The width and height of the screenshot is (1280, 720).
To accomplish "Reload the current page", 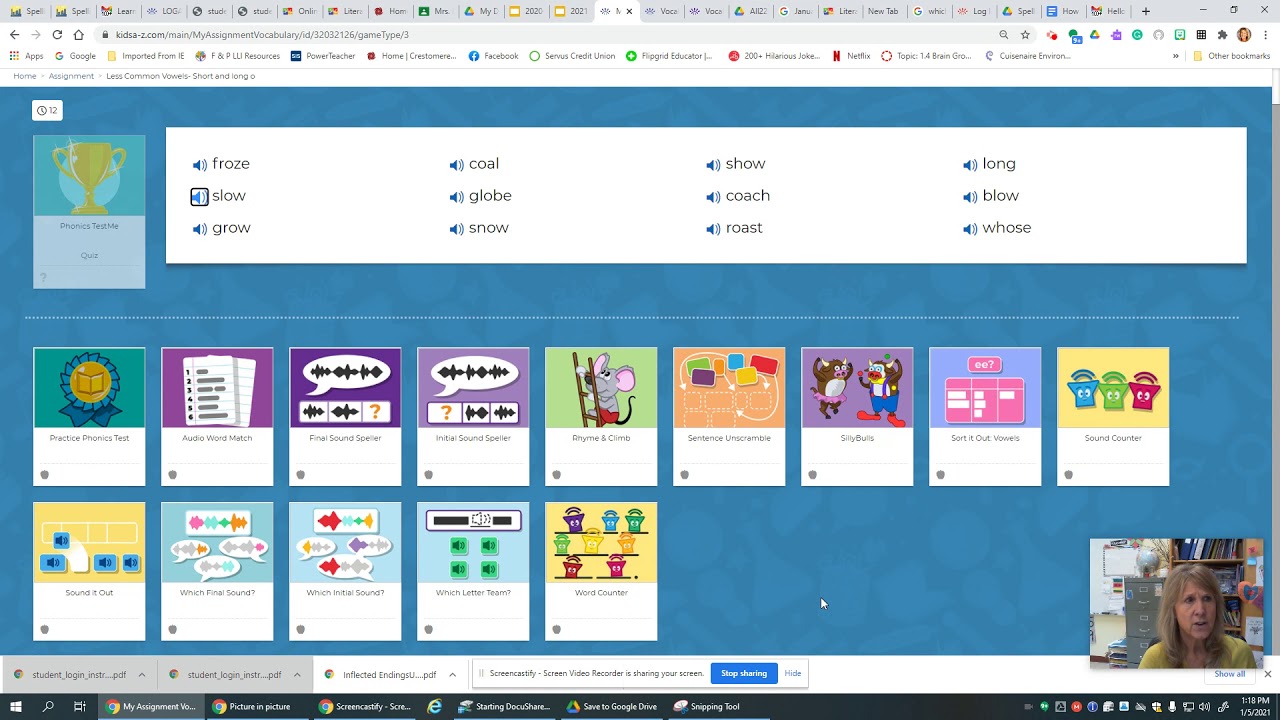I will [x=57, y=35].
